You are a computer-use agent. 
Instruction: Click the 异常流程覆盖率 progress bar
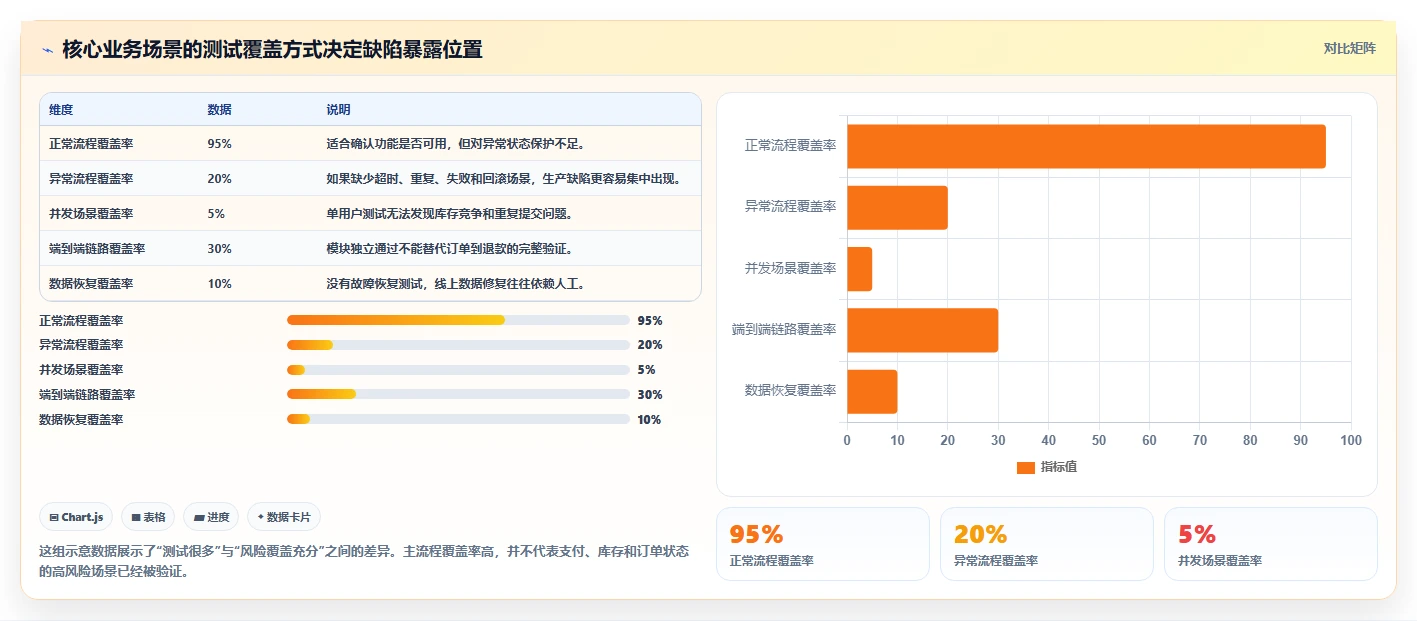pyautogui.click(x=458, y=345)
